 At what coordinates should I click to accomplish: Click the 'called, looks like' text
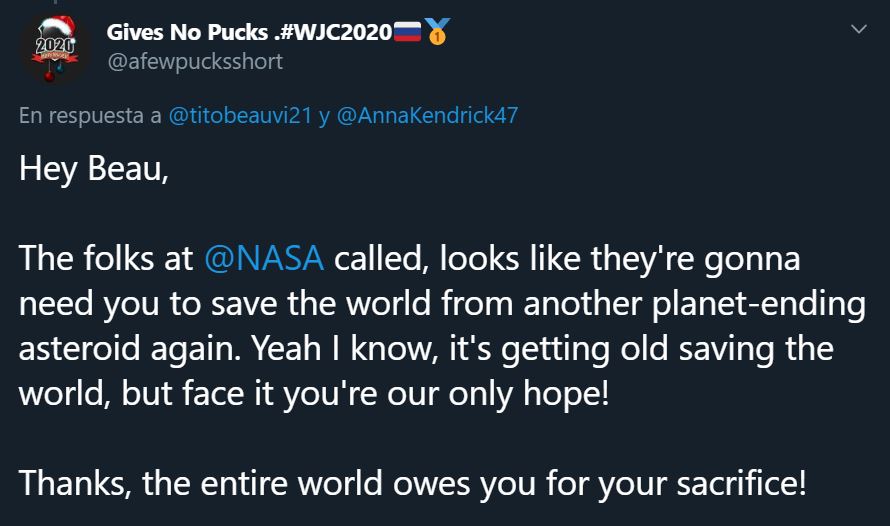[457, 258]
